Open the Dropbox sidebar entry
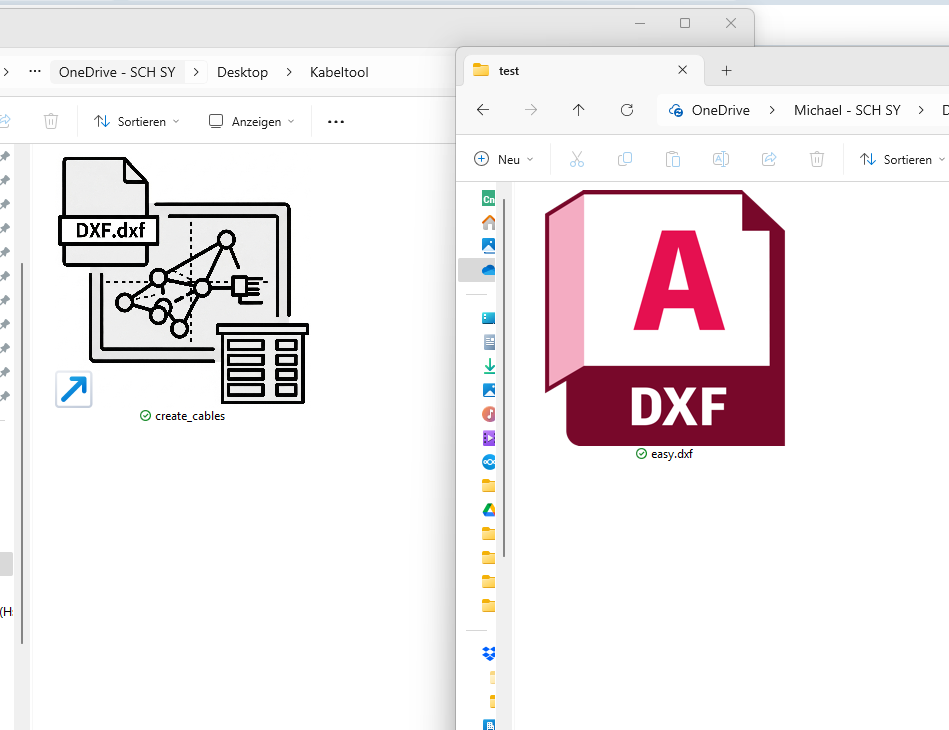Viewport: 949px width, 730px height. (489, 653)
